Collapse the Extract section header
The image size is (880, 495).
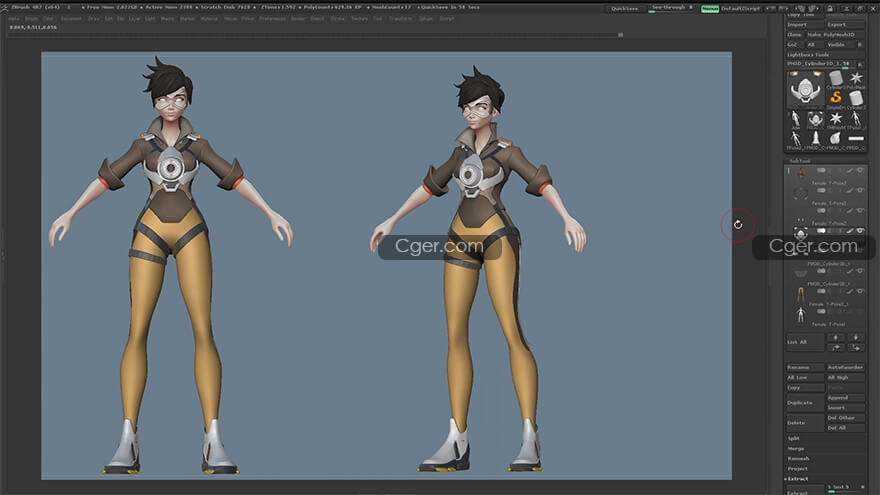coord(797,479)
